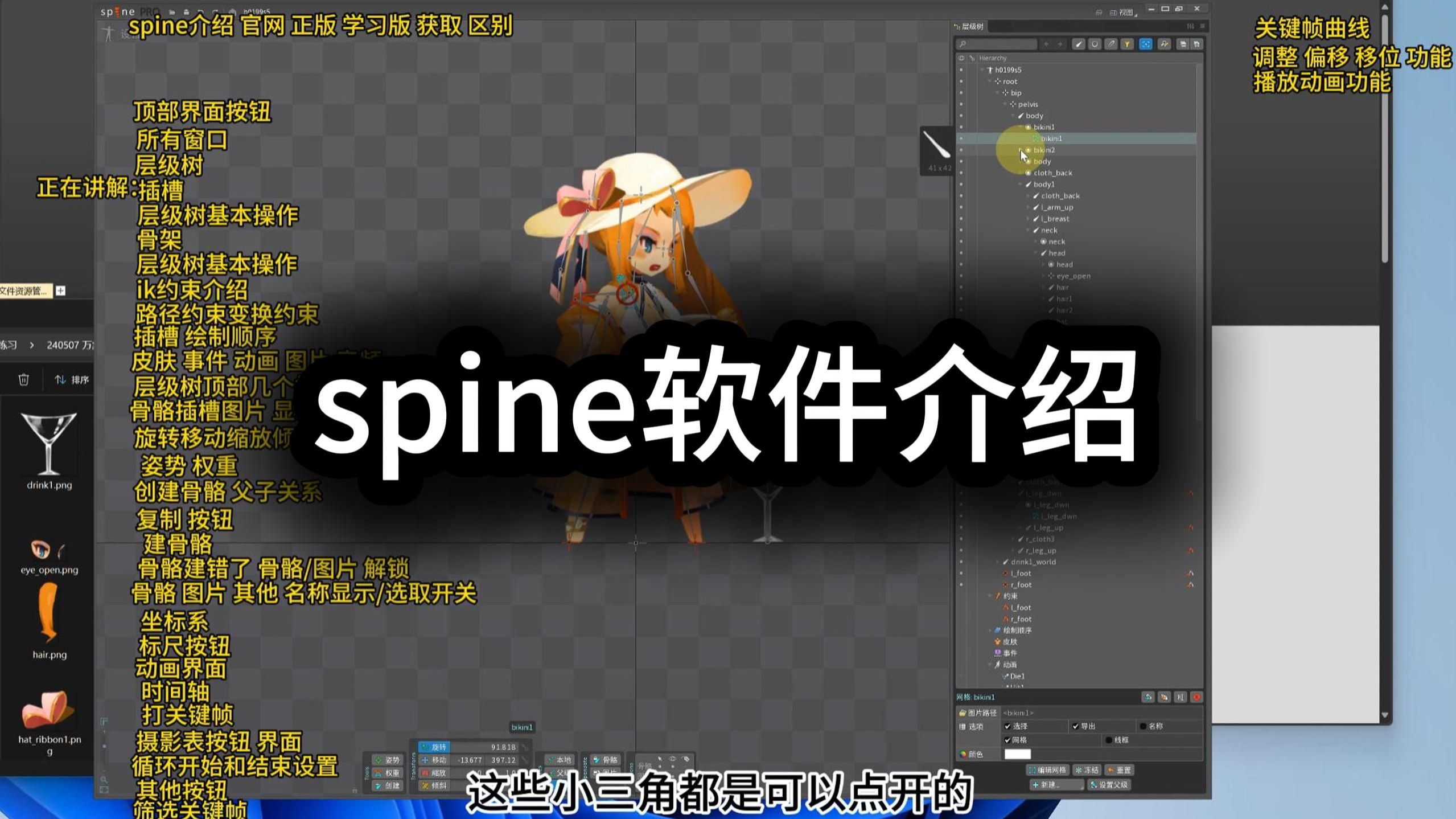This screenshot has height=819, width=1456.
Task: Click the folder icon beside 图片路径
Action: (963, 713)
